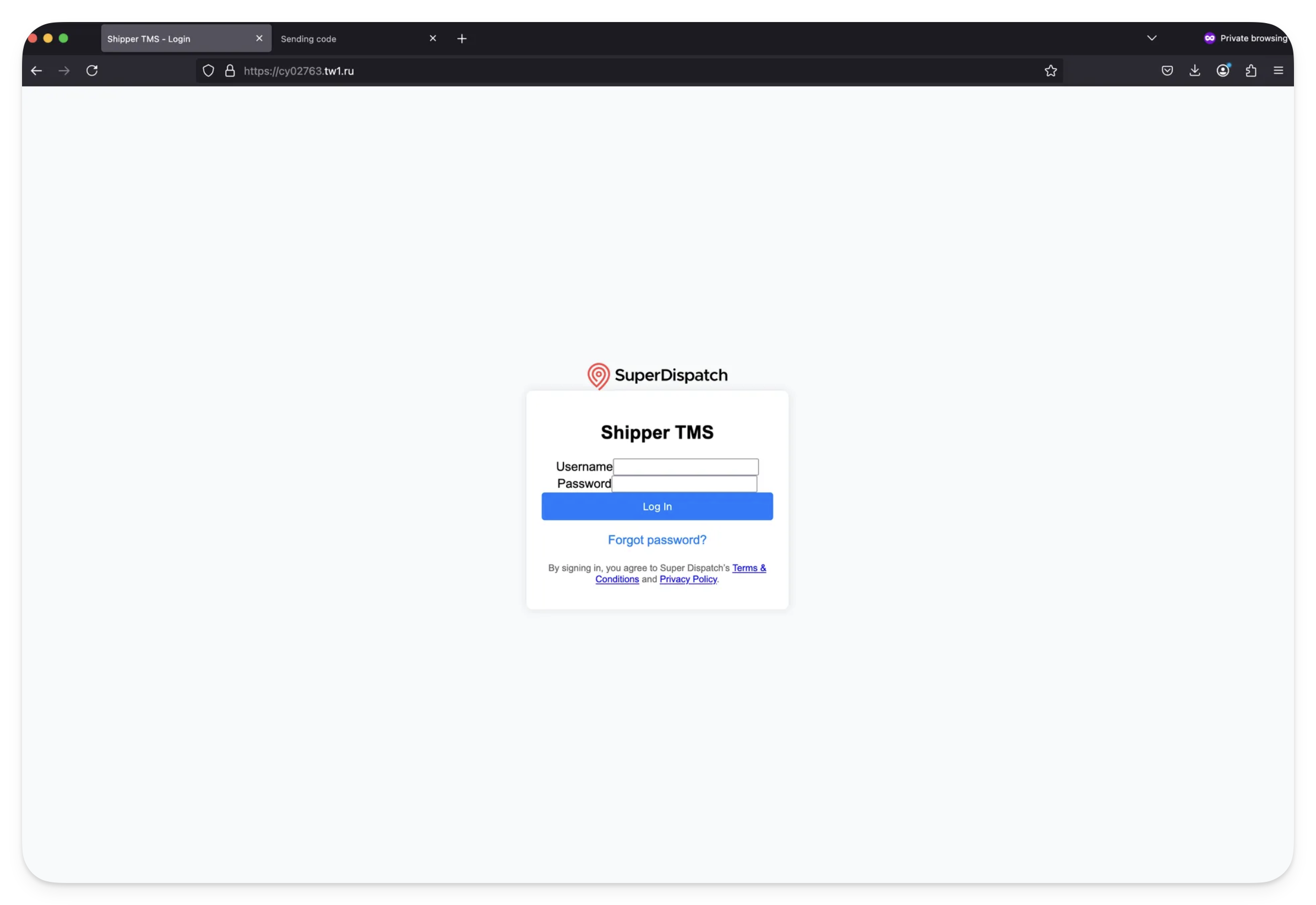Expand the list all tabs chevron
Screen dimensions: 1316x905
(1151, 38)
